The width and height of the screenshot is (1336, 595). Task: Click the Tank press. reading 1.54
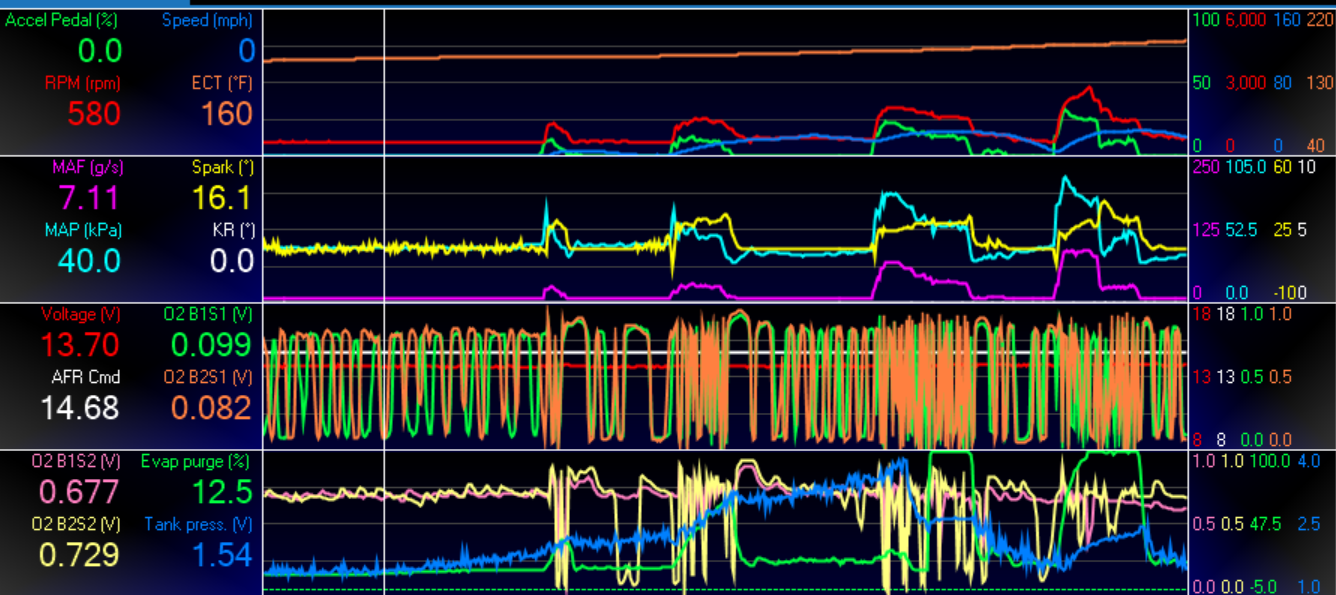point(222,555)
